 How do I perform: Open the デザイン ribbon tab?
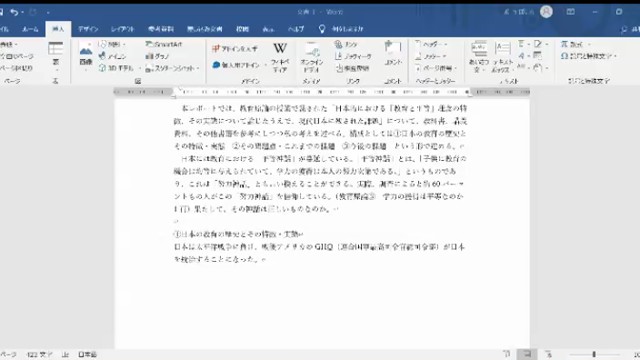[88, 29]
